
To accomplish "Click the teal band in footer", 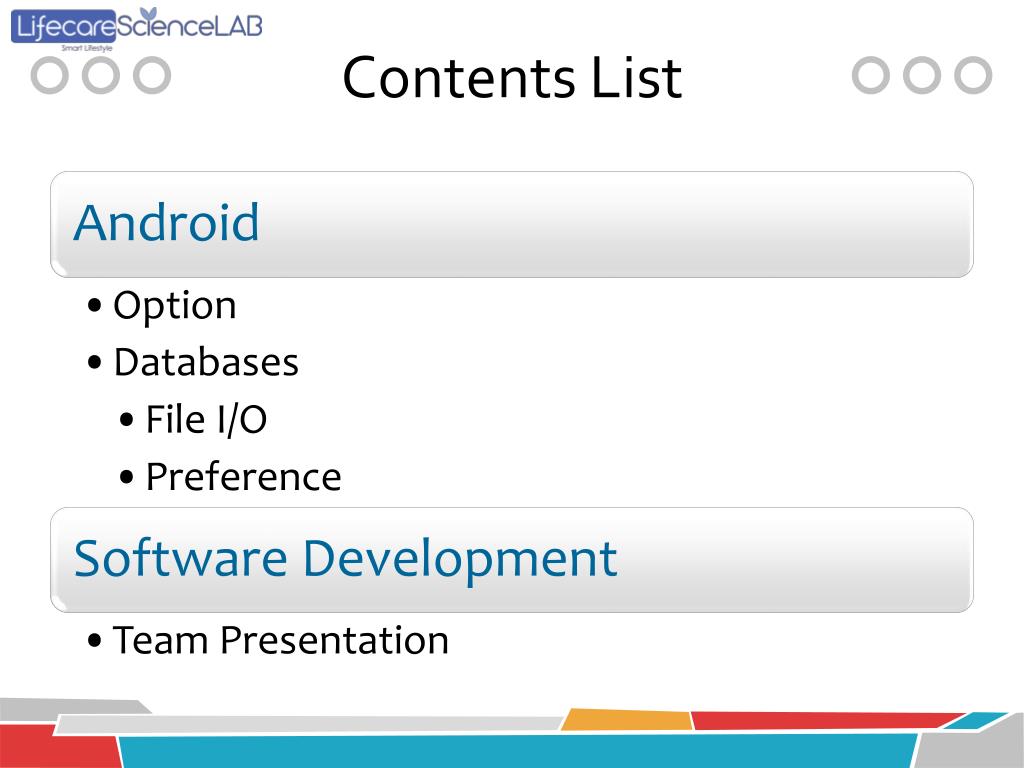I will tap(516, 751).
